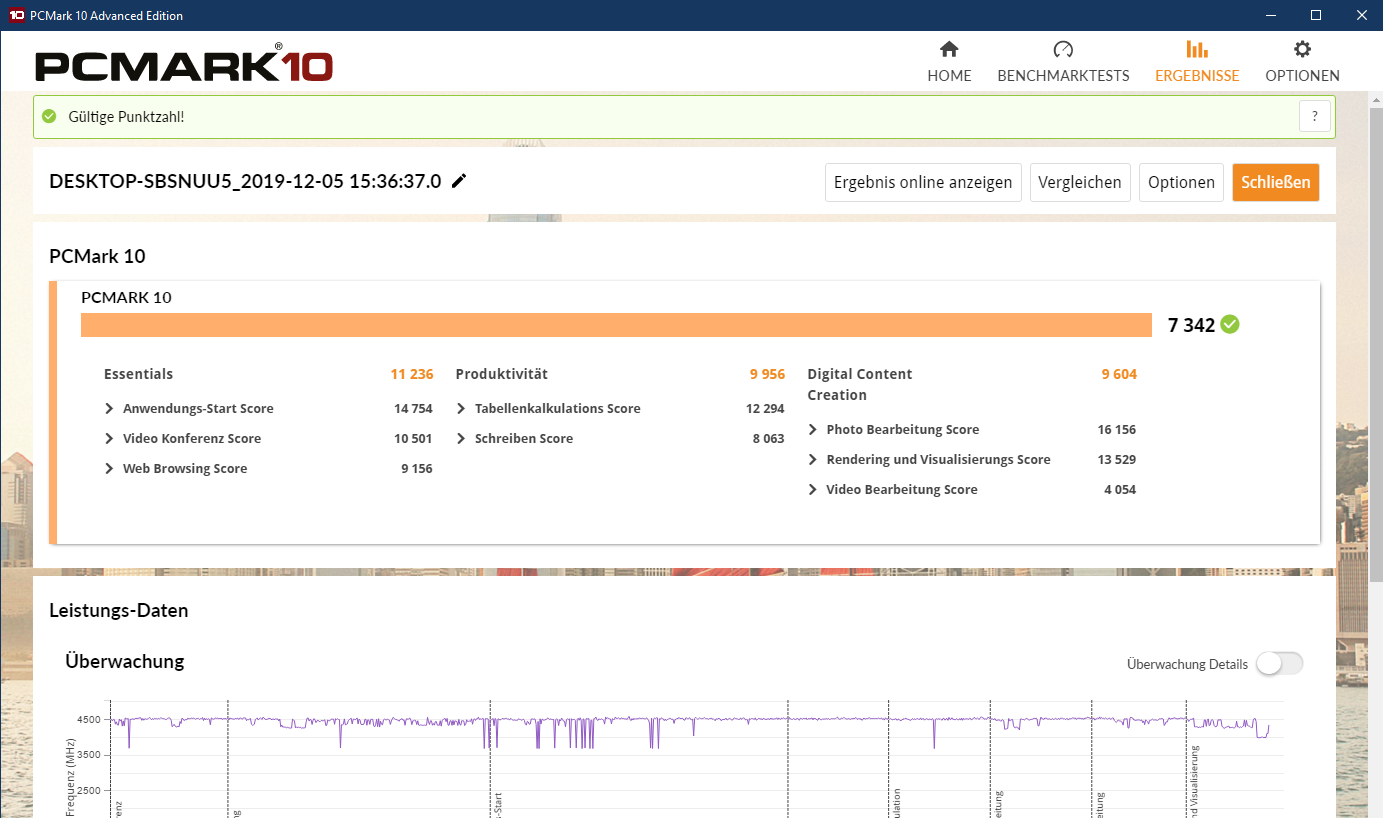Click the 3500 axis label on graph
Image resolution: width=1383 pixels, height=818 pixels.
click(88, 755)
